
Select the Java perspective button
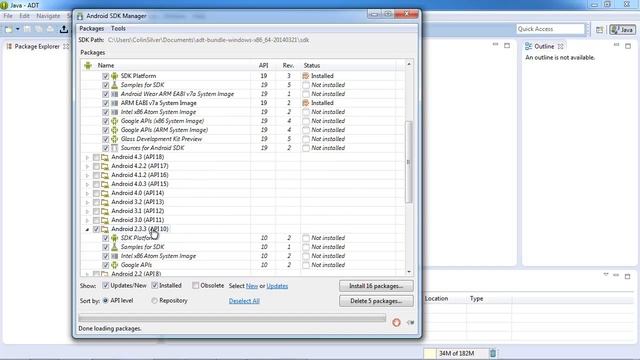(622, 29)
